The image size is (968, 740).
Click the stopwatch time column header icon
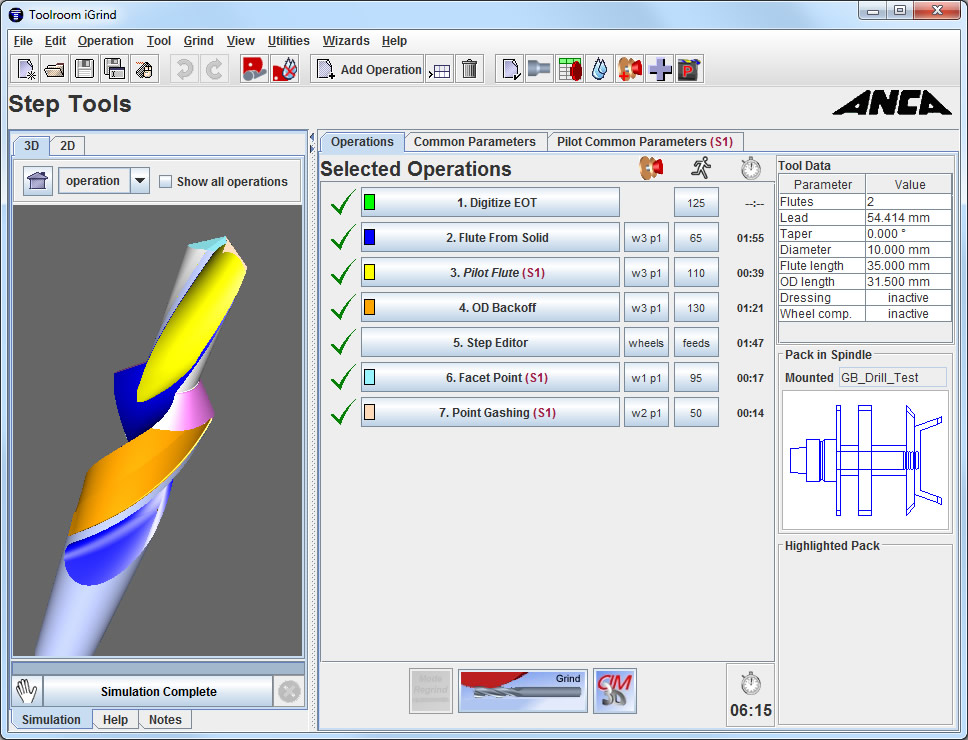(x=751, y=168)
